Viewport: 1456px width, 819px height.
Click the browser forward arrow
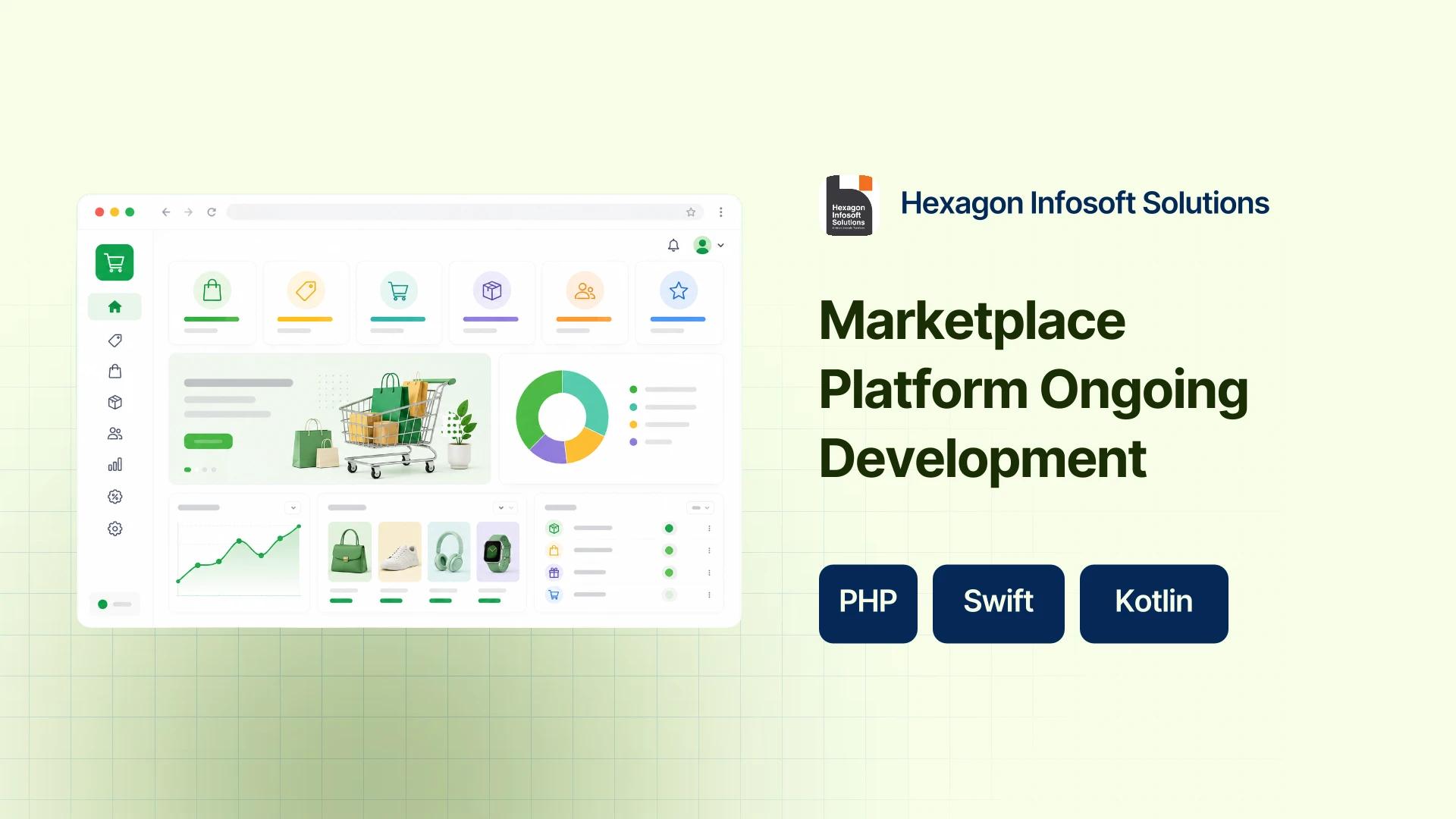[x=188, y=212]
